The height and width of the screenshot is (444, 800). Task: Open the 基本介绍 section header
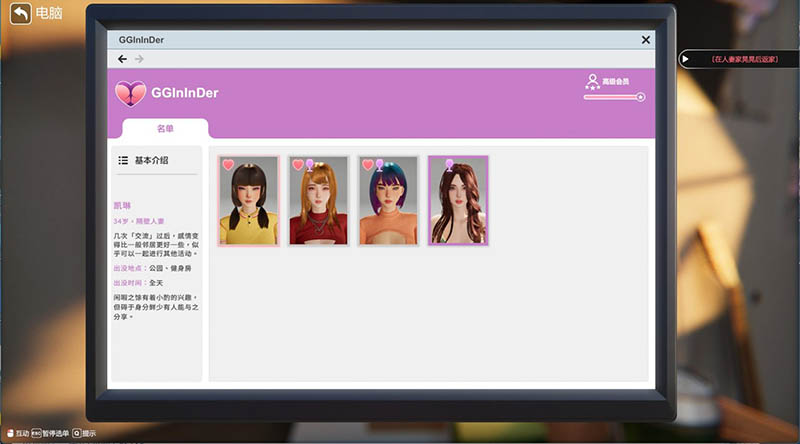click(x=152, y=160)
